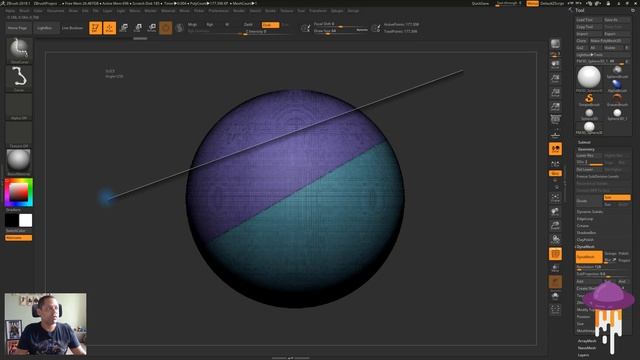640x360 pixels.
Task: Expand the EdgeLoop subsection
Action: [x=585, y=219]
